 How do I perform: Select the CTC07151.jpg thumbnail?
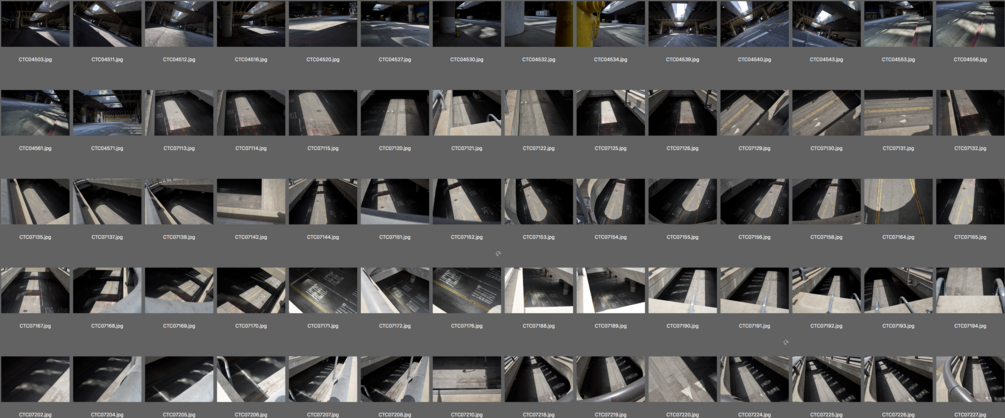click(x=395, y=201)
